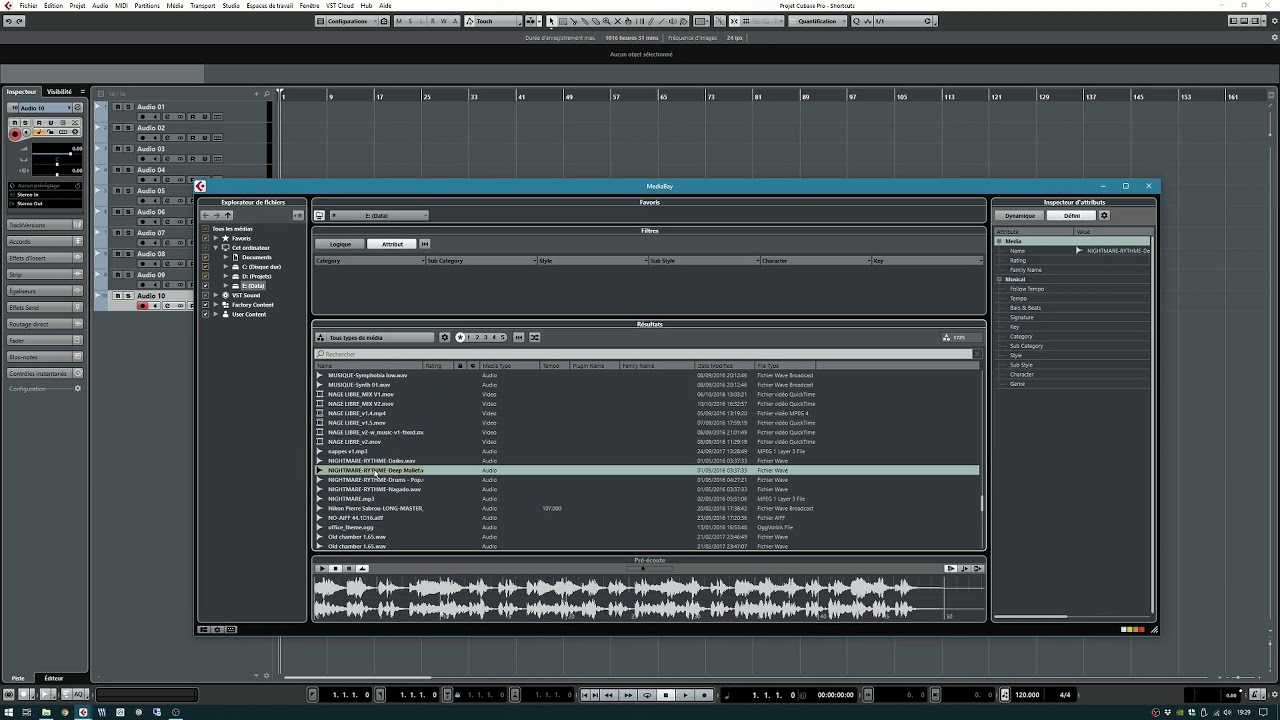Expand the Favoris tree node
1280x720 pixels.
[216, 238]
